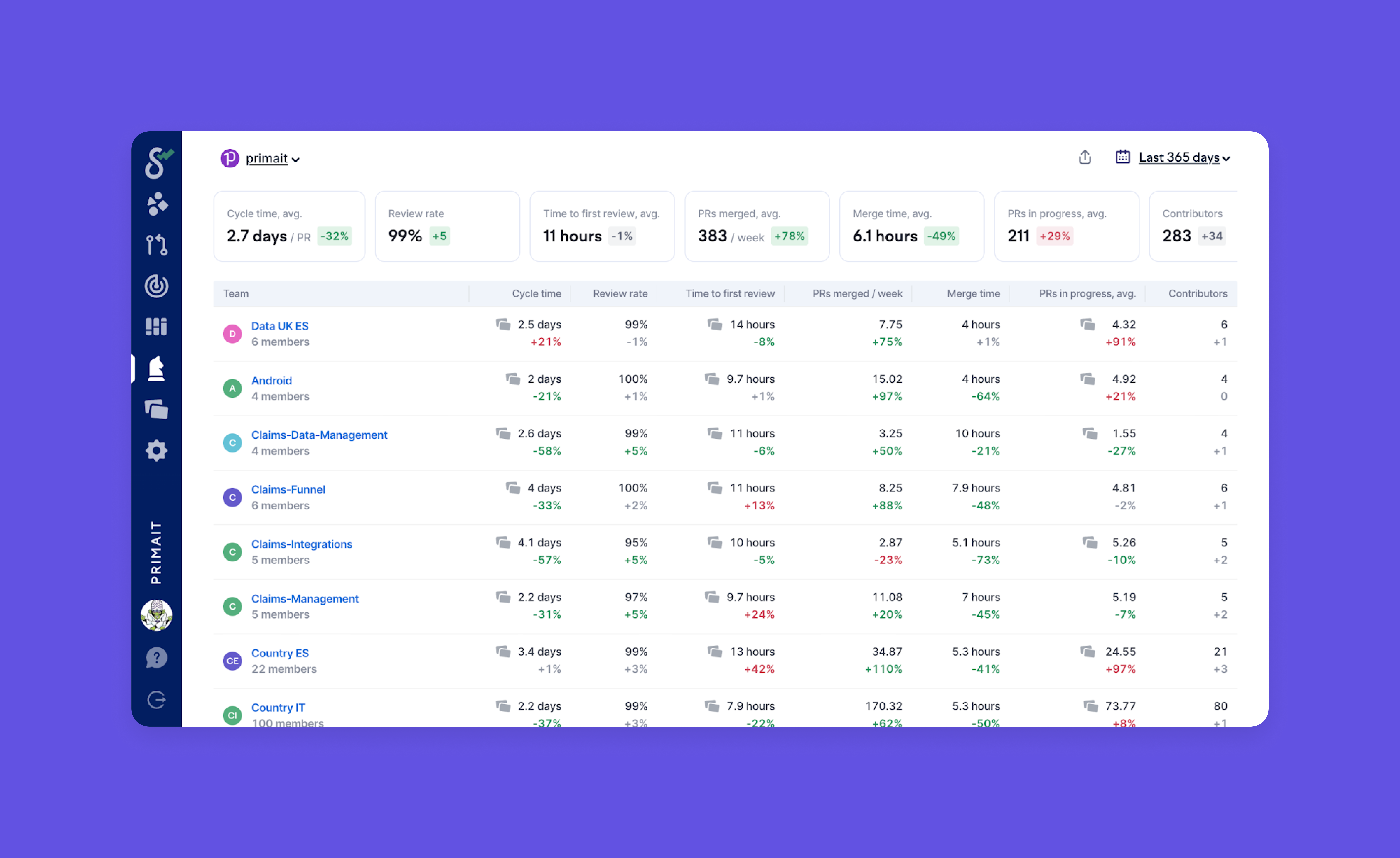Click the share export icon
Viewport: 1400px width, 858px height.
click(1085, 157)
